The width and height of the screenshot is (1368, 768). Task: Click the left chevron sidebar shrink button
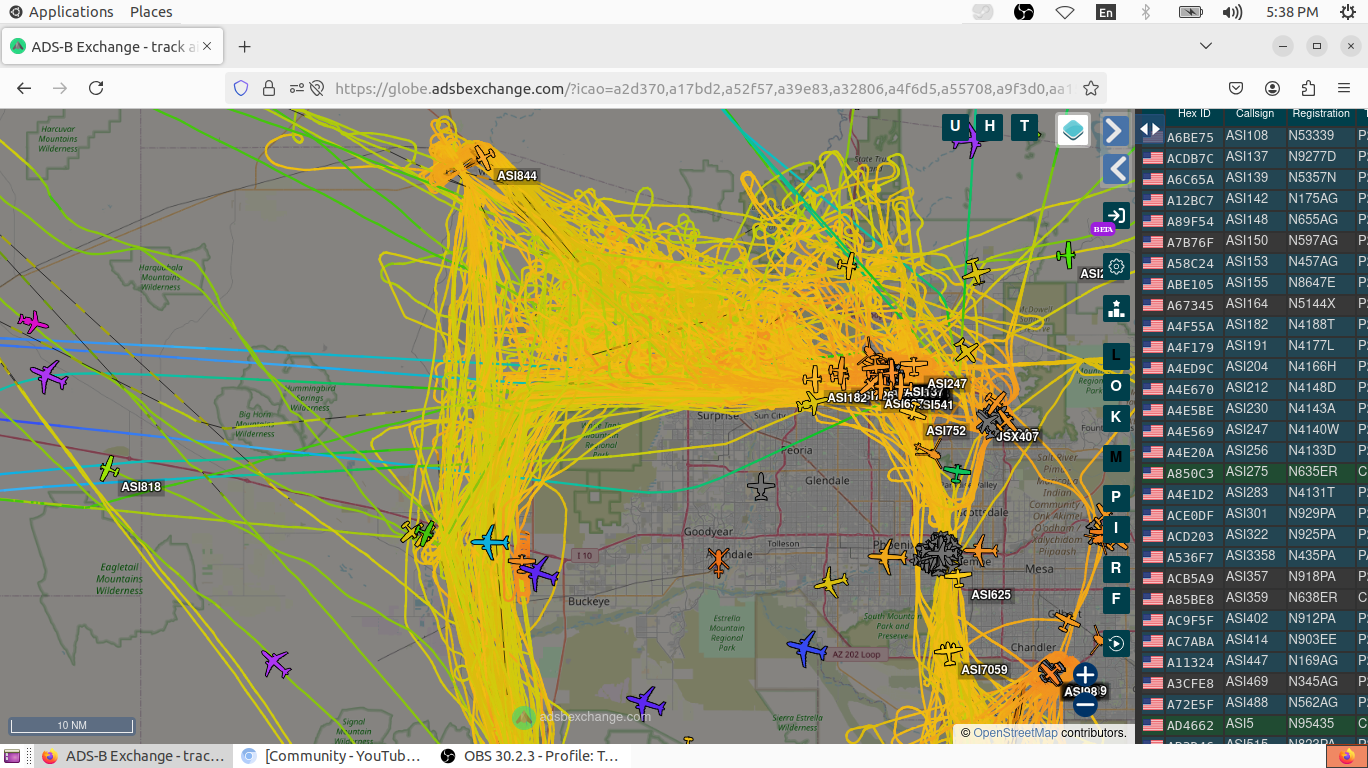coord(1116,168)
